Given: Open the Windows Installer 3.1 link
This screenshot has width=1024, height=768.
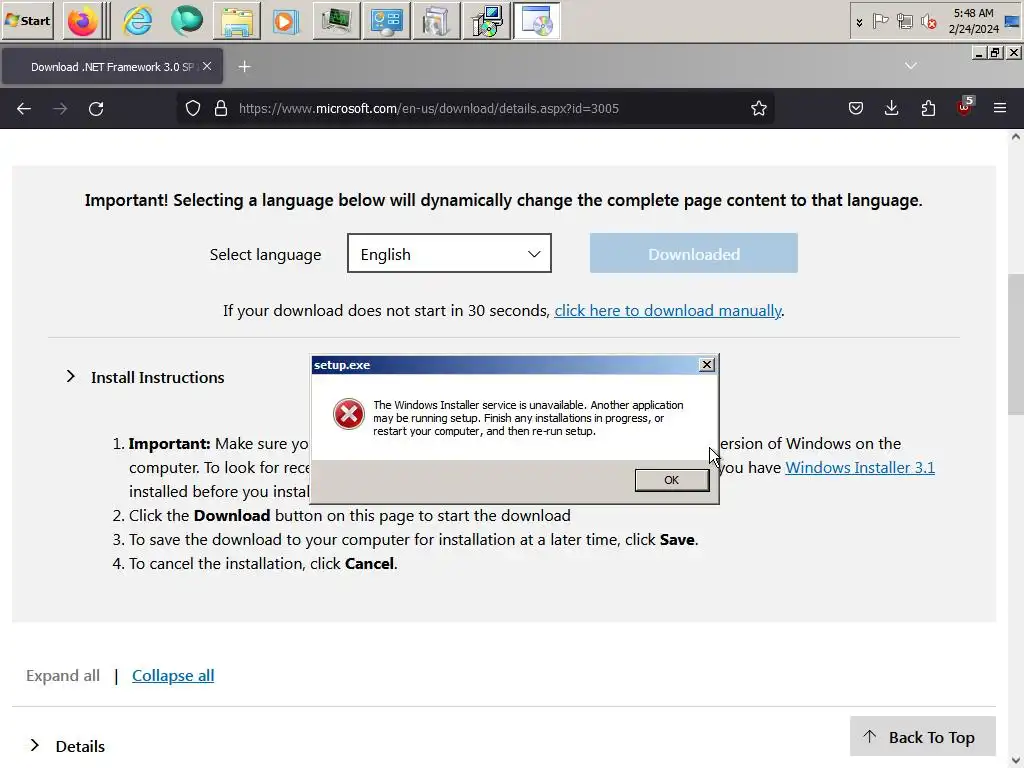Looking at the screenshot, I should (859, 468).
